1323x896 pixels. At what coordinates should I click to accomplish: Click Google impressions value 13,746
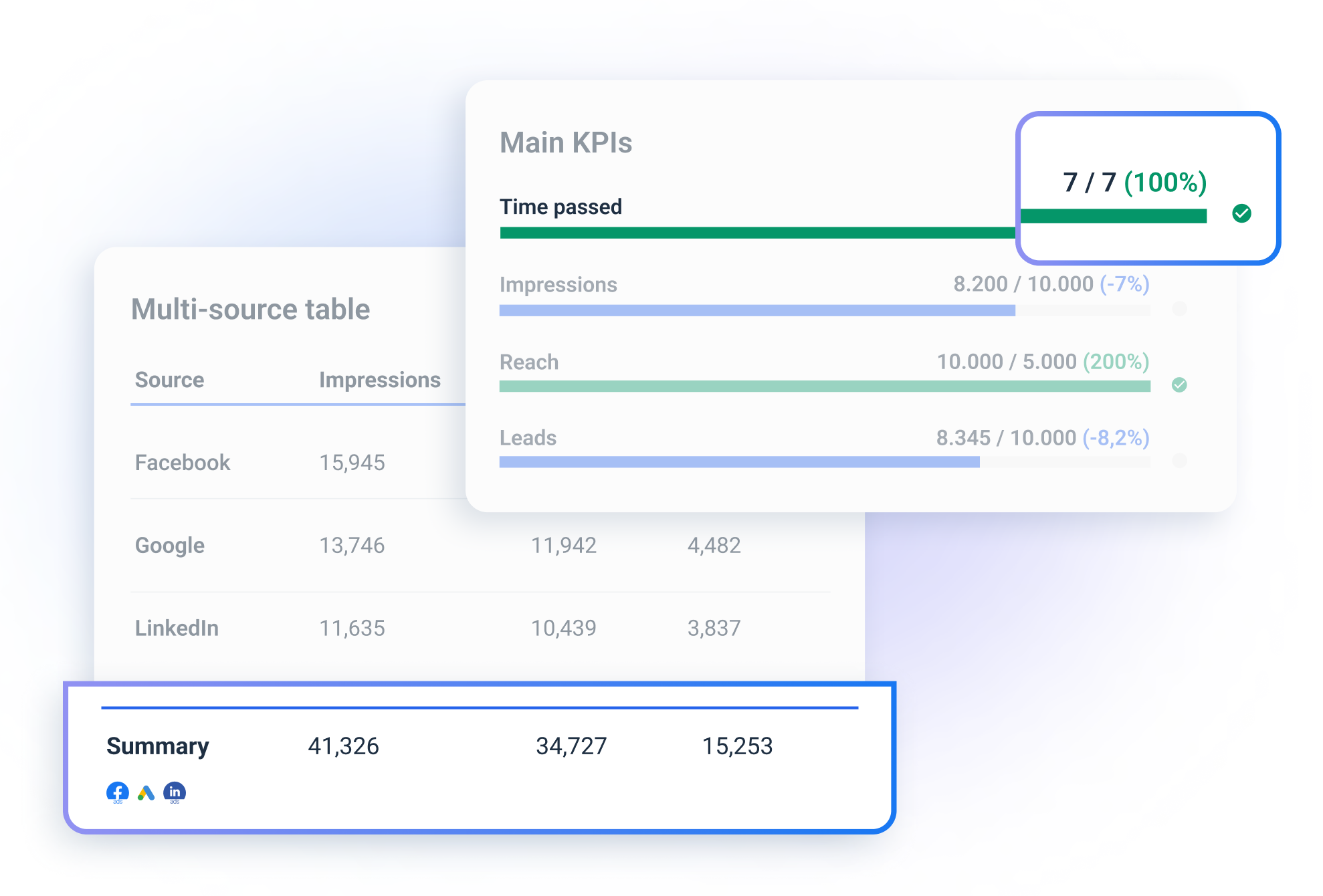click(x=352, y=546)
